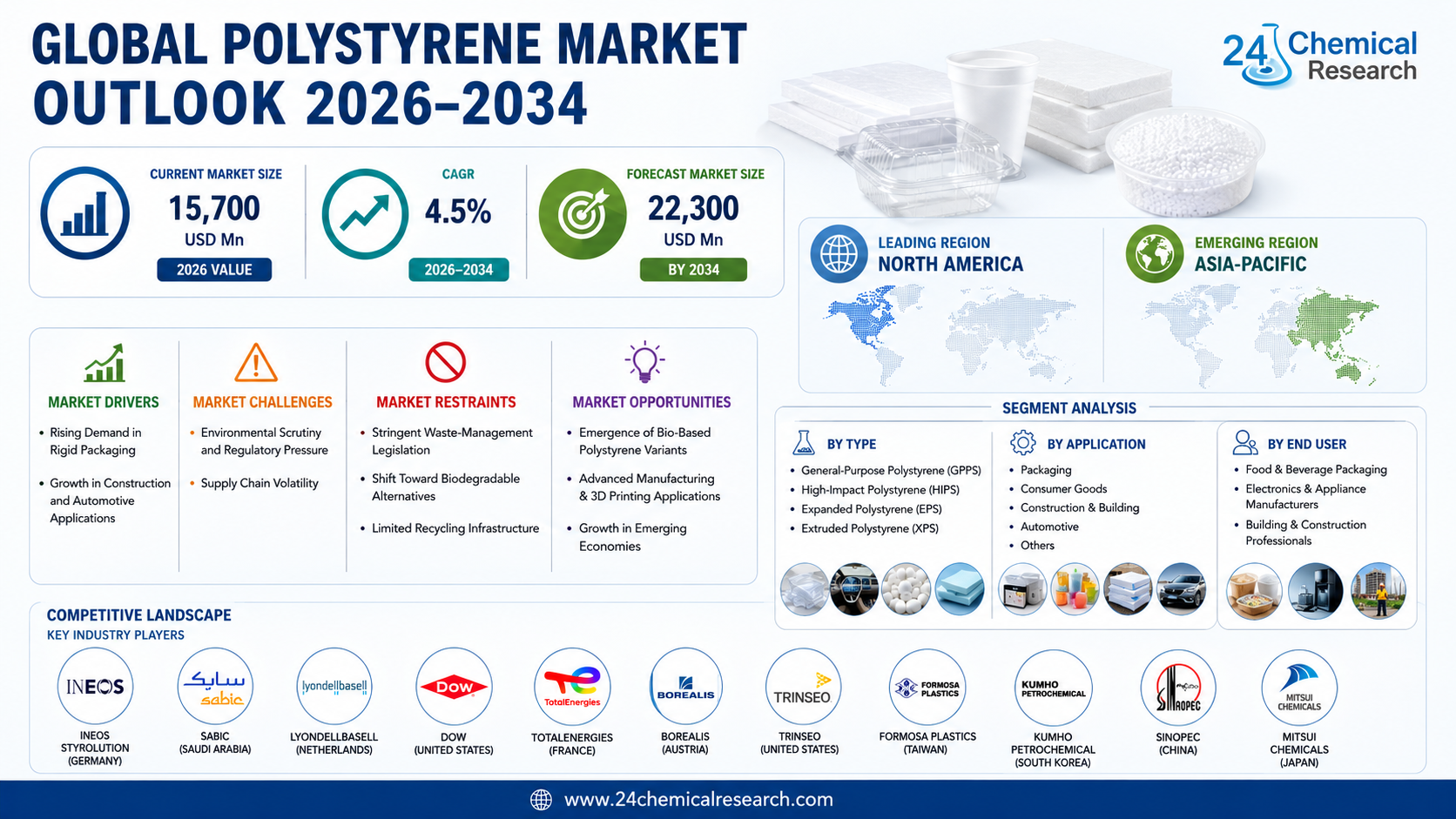Viewport: 1456px width, 819px height.
Task: Click the 2026 VALUE badge
Action: 214,270
